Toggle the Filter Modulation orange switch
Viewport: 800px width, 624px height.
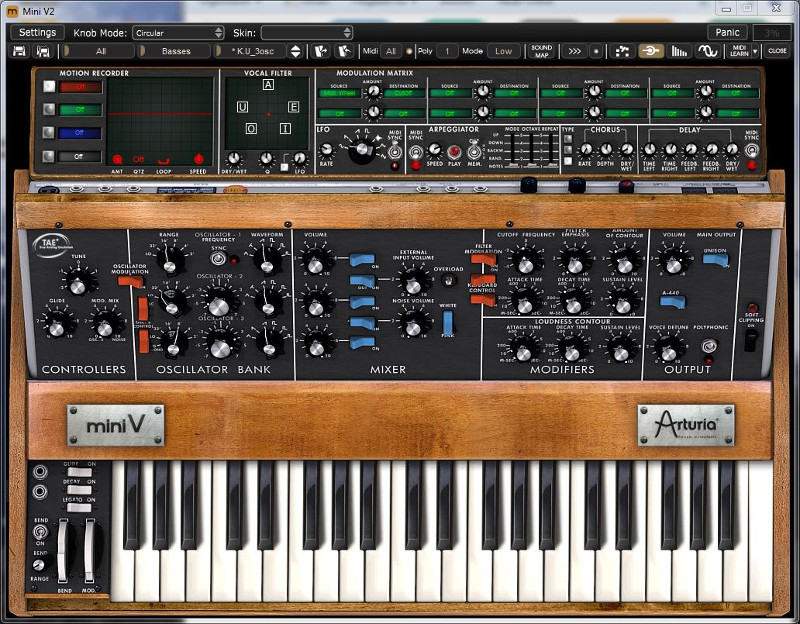483,259
